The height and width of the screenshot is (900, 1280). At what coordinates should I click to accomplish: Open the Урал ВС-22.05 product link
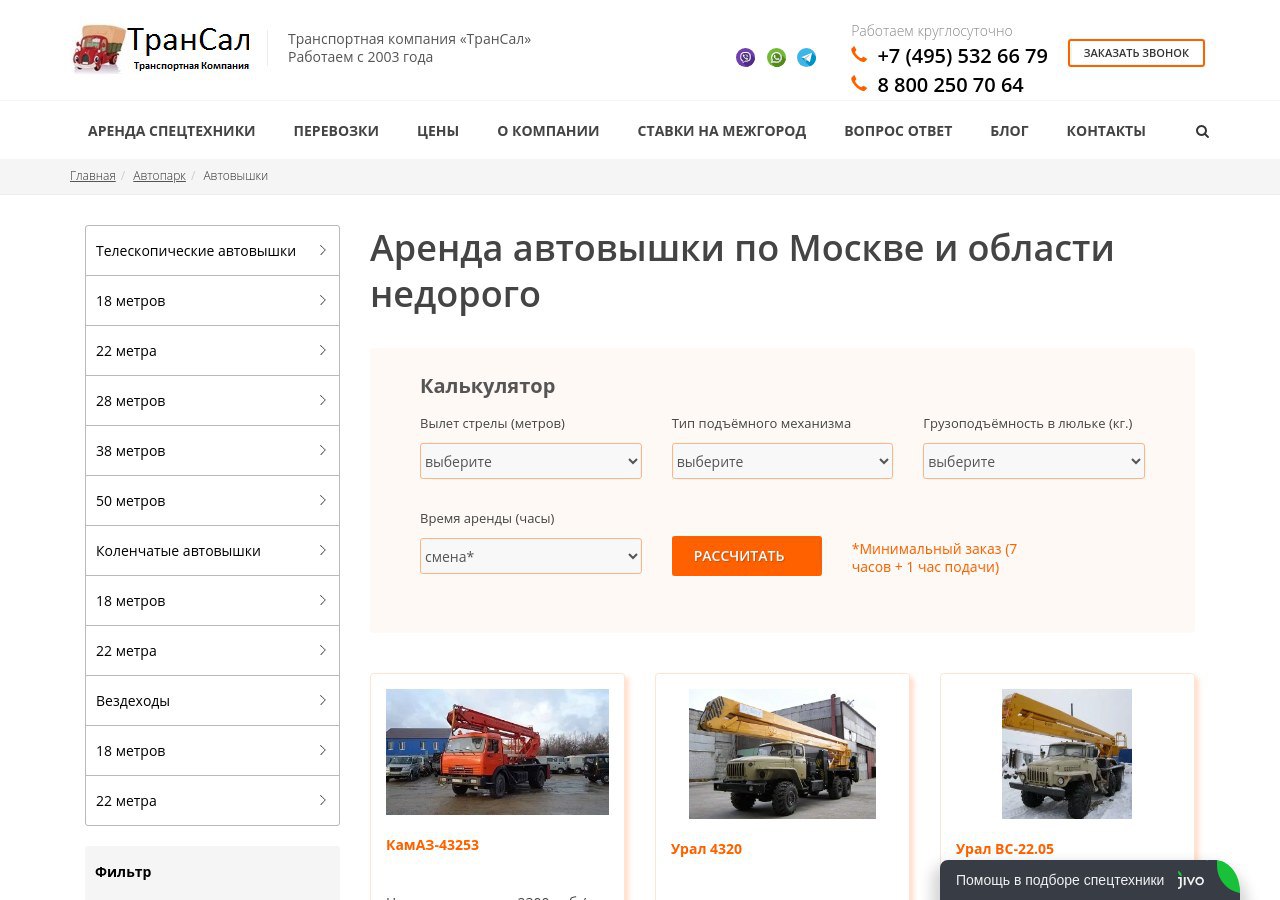[x=1005, y=849]
